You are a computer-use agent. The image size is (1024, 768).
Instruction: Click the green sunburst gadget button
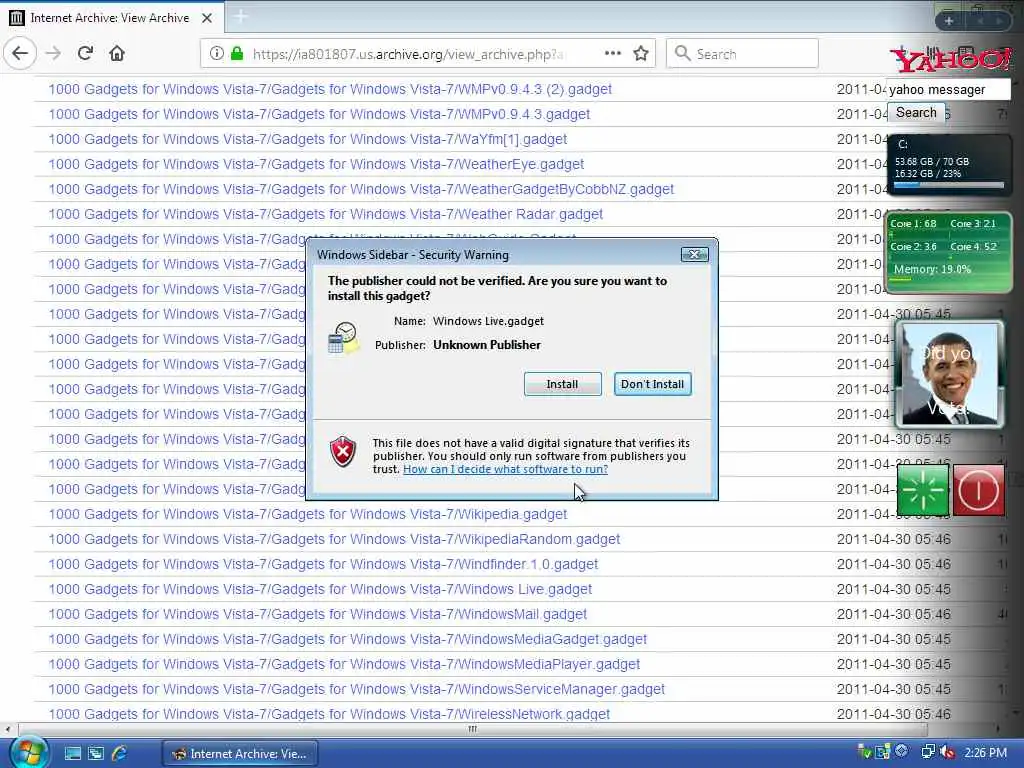tap(923, 490)
